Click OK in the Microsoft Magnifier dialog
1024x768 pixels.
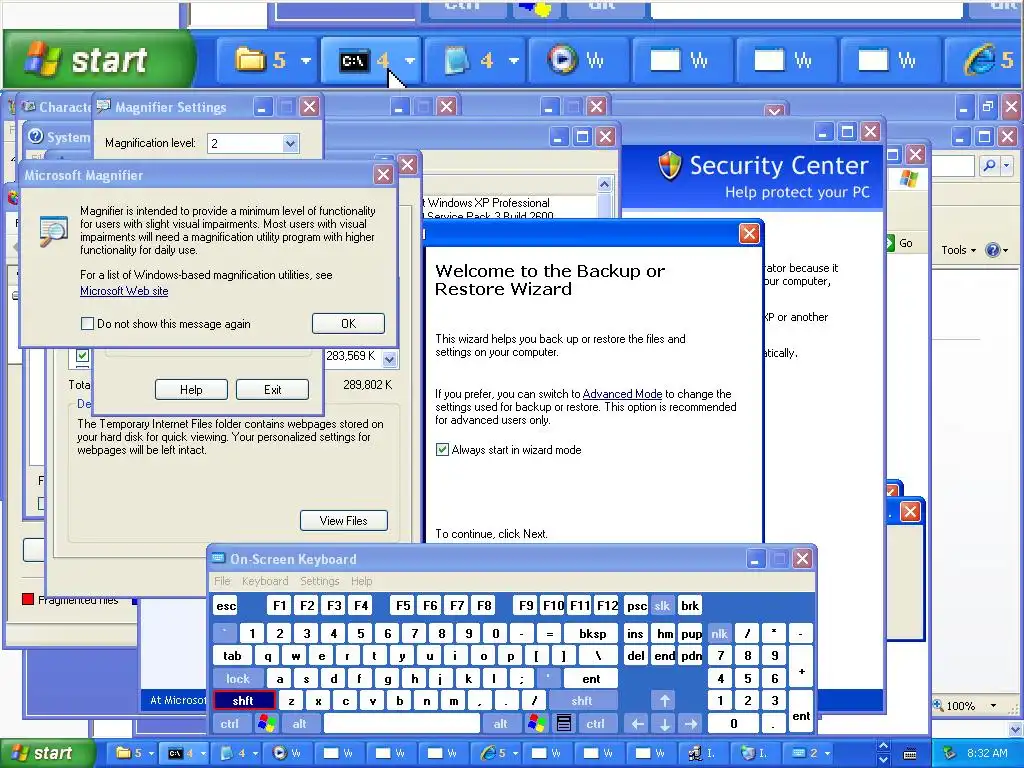click(348, 323)
